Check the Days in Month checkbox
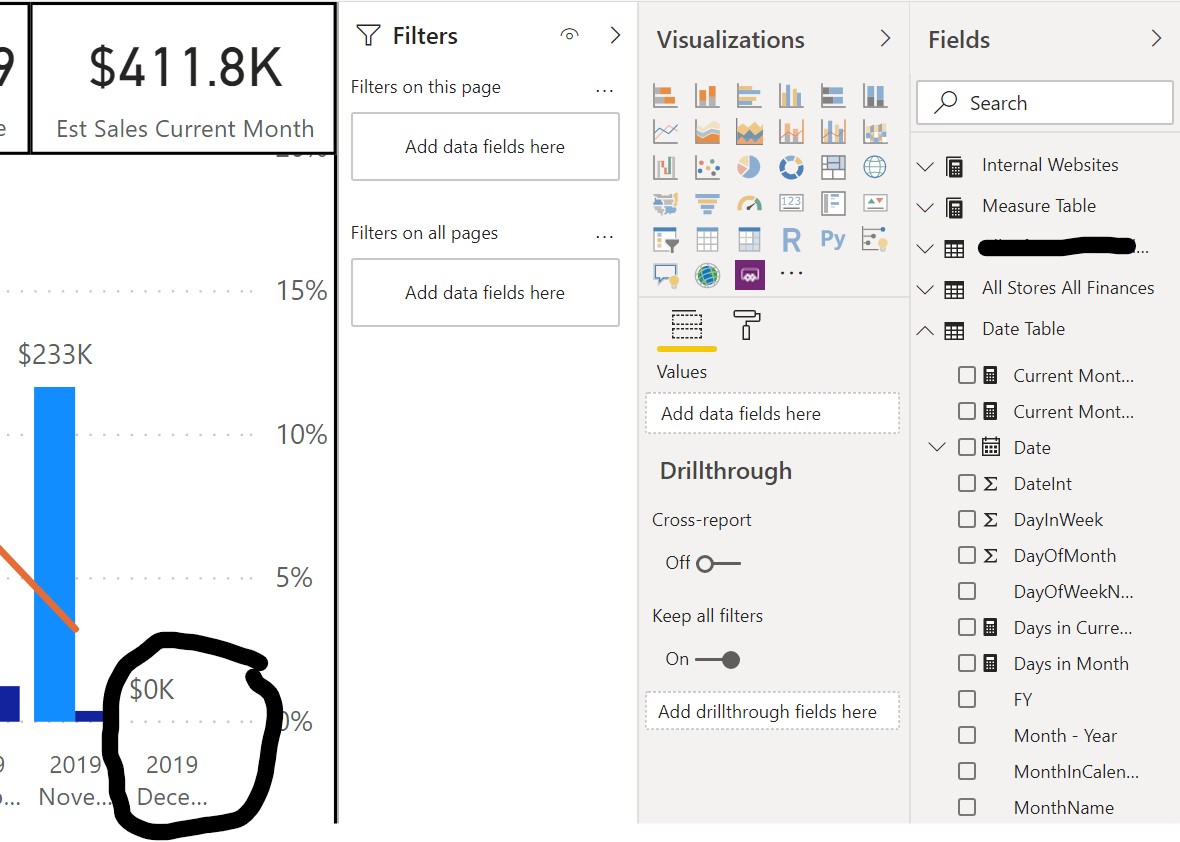This screenshot has height=842, width=1180. [966, 663]
